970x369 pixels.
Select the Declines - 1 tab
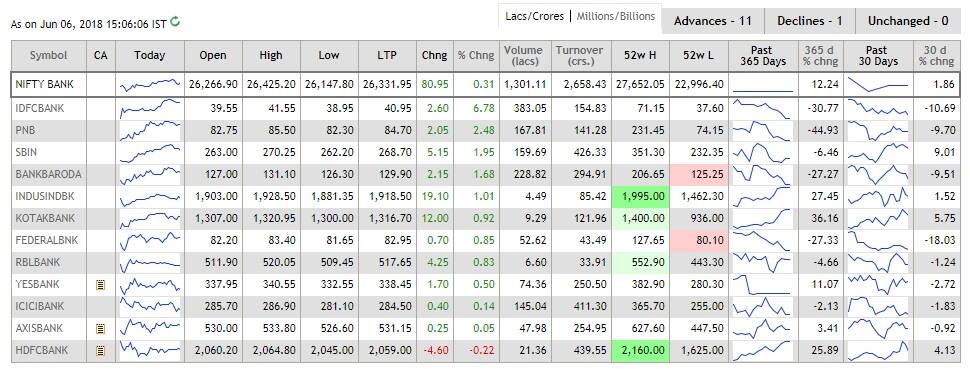pyautogui.click(x=810, y=21)
